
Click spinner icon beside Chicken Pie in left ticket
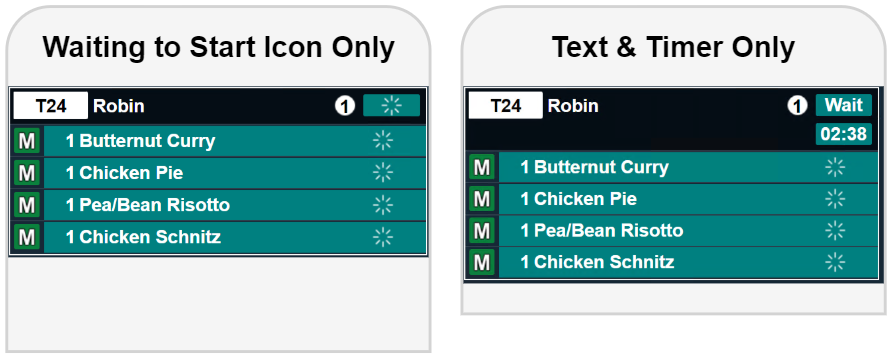(x=383, y=173)
